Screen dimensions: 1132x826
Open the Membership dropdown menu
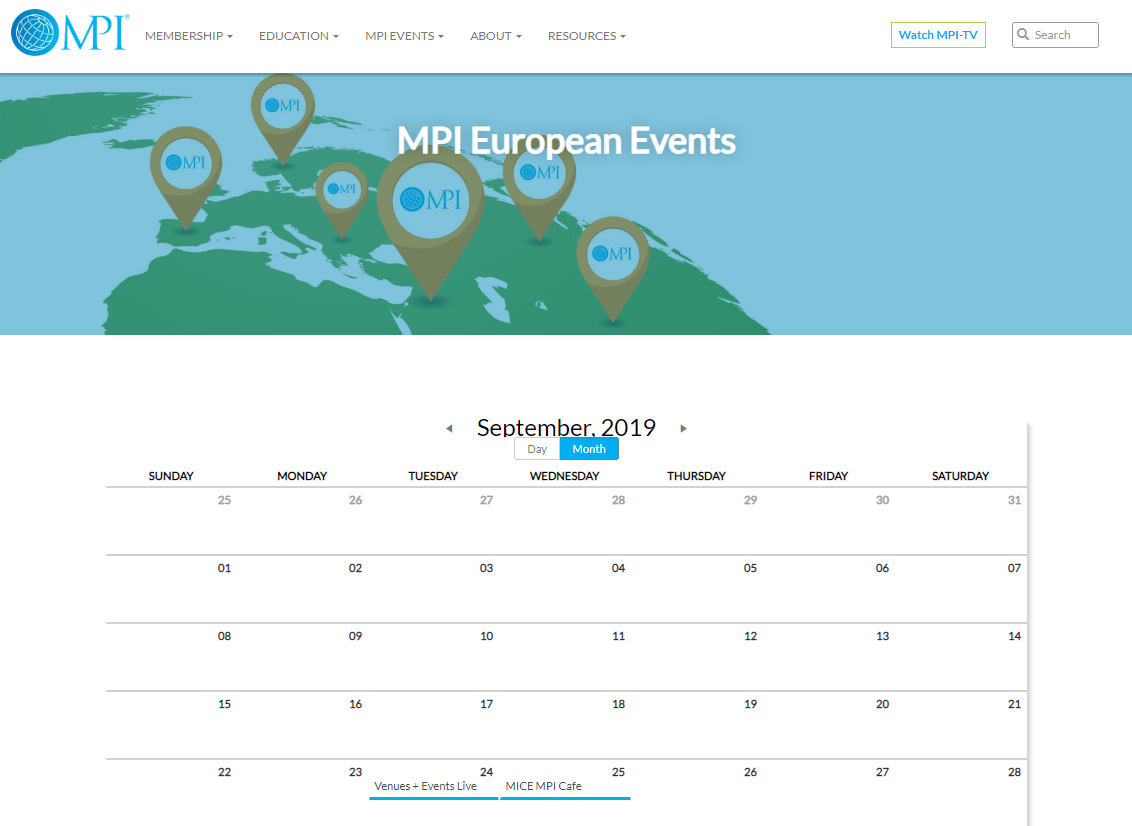(188, 36)
